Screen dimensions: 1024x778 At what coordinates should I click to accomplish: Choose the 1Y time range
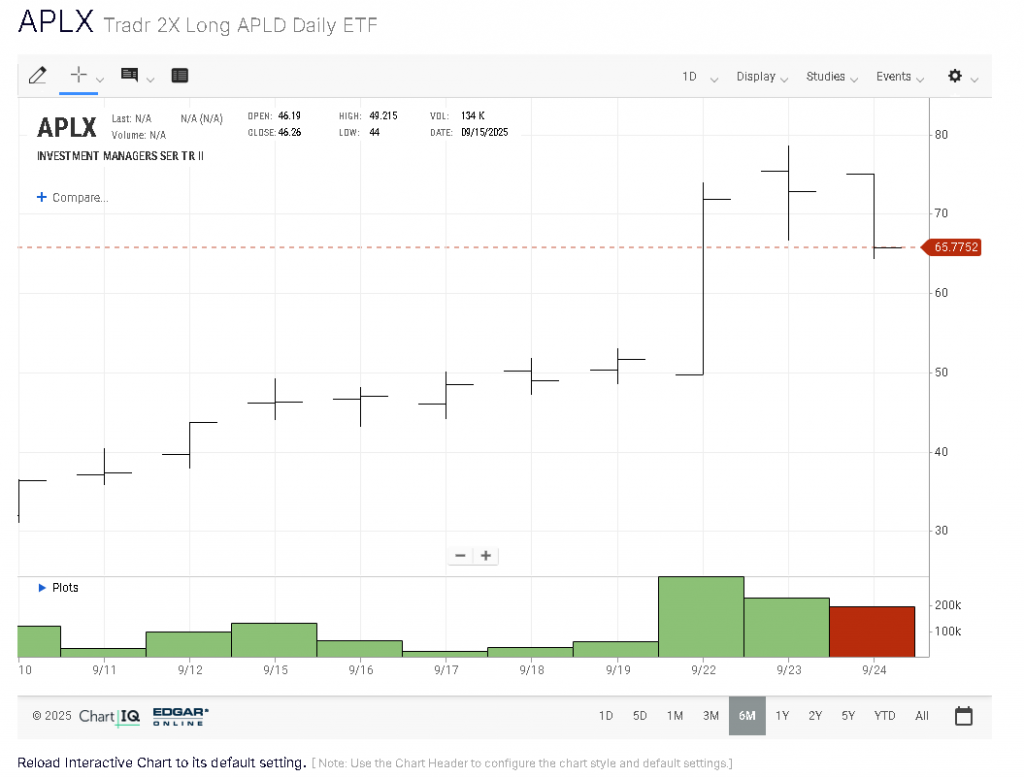click(x=783, y=716)
